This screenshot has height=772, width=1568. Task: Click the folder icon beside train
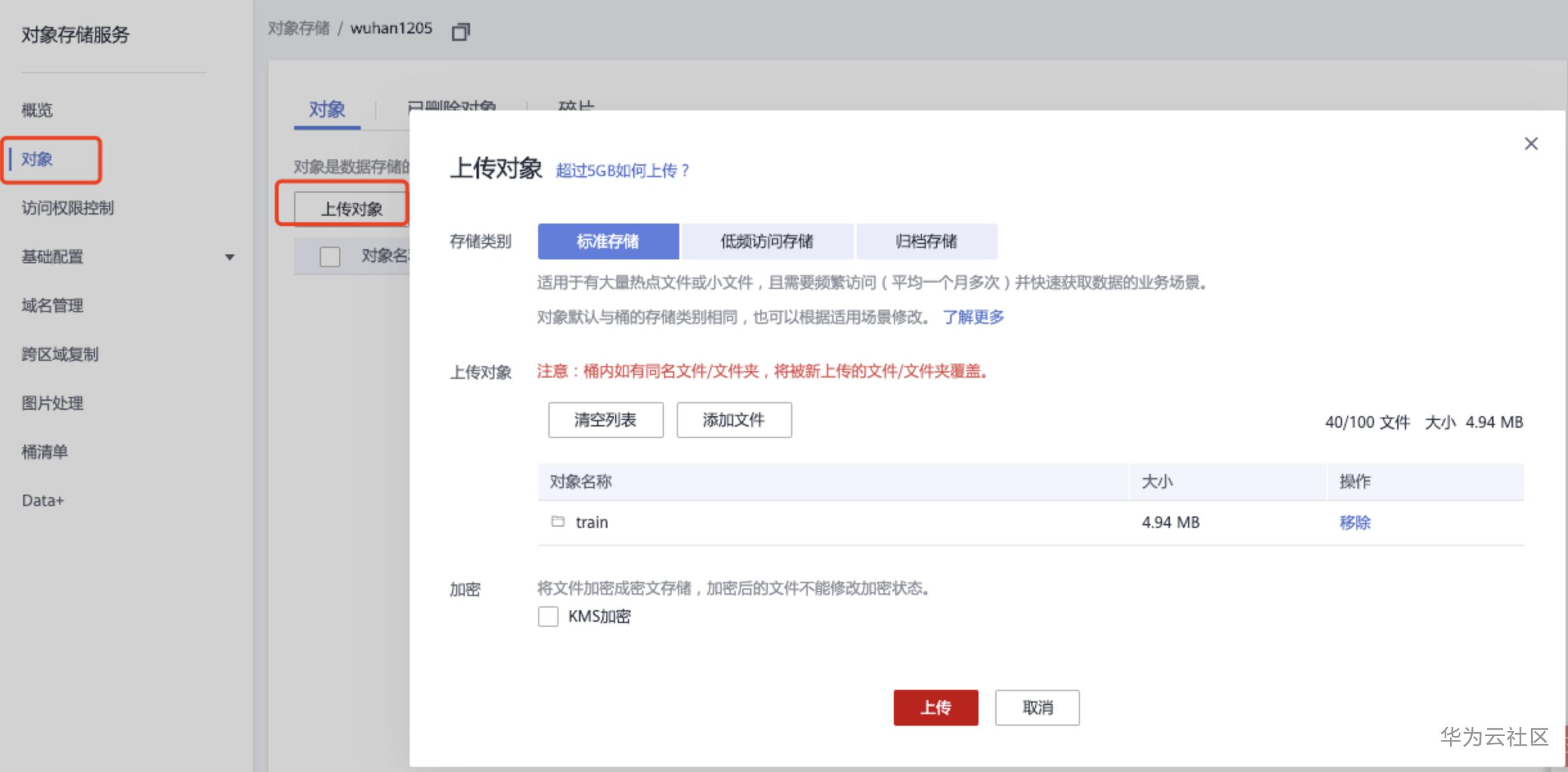[557, 522]
